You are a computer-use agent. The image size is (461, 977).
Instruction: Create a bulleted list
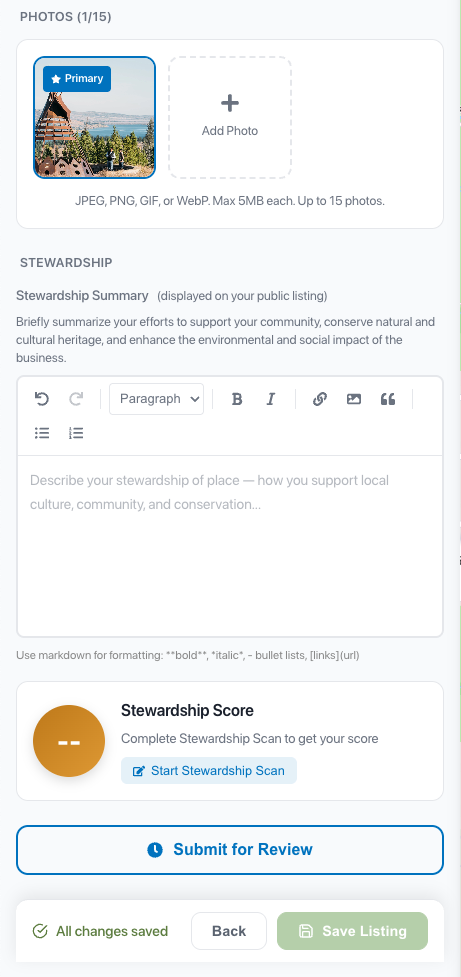coord(42,433)
